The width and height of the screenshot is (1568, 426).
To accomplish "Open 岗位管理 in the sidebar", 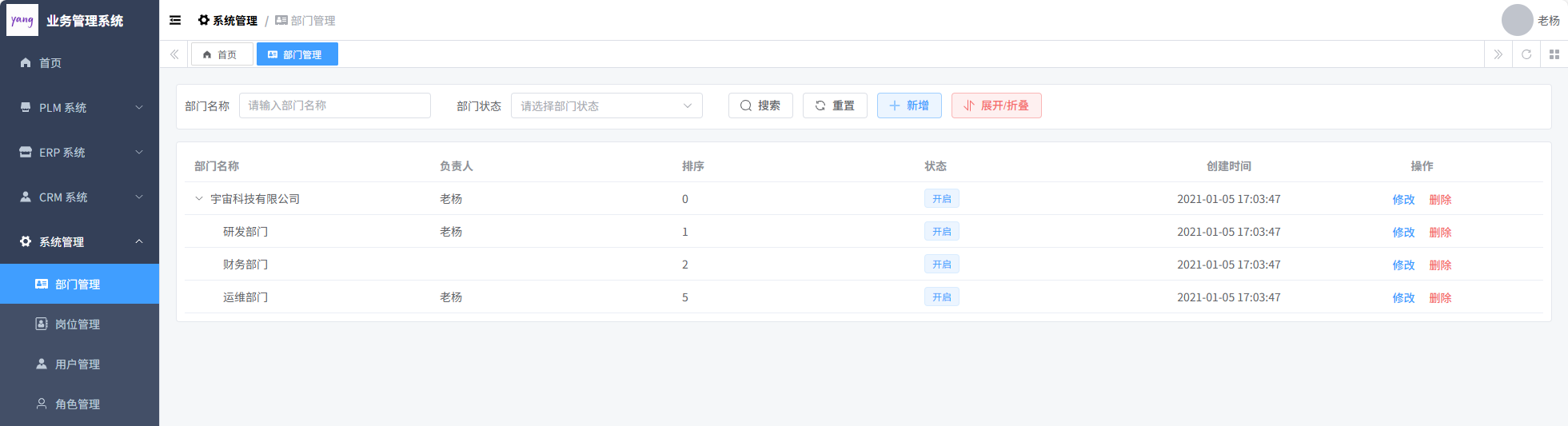I will point(78,324).
